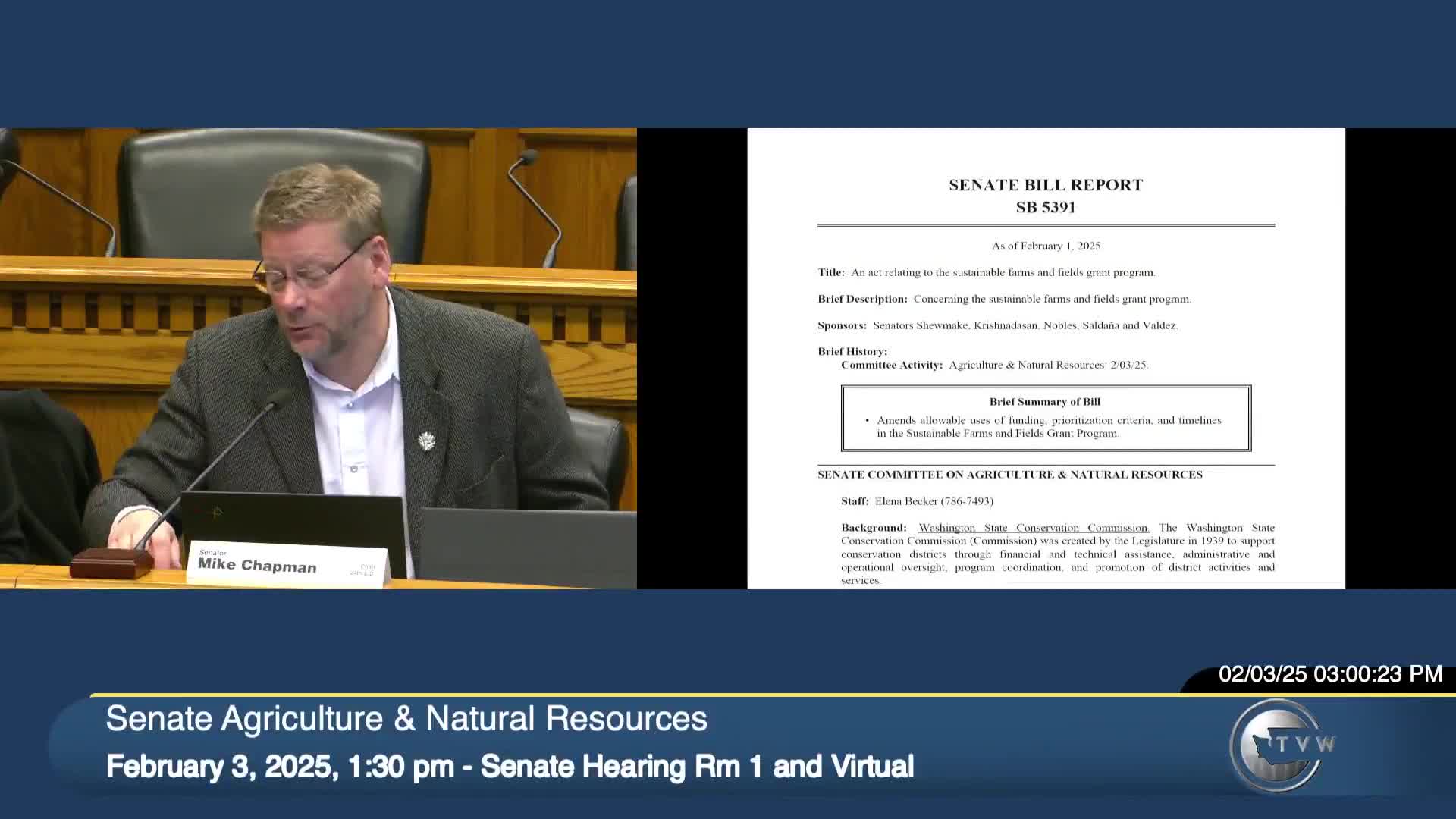The width and height of the screenshot is (1456, 819).
Task: Click the Staff Elena Becker line
Action: 917,501
